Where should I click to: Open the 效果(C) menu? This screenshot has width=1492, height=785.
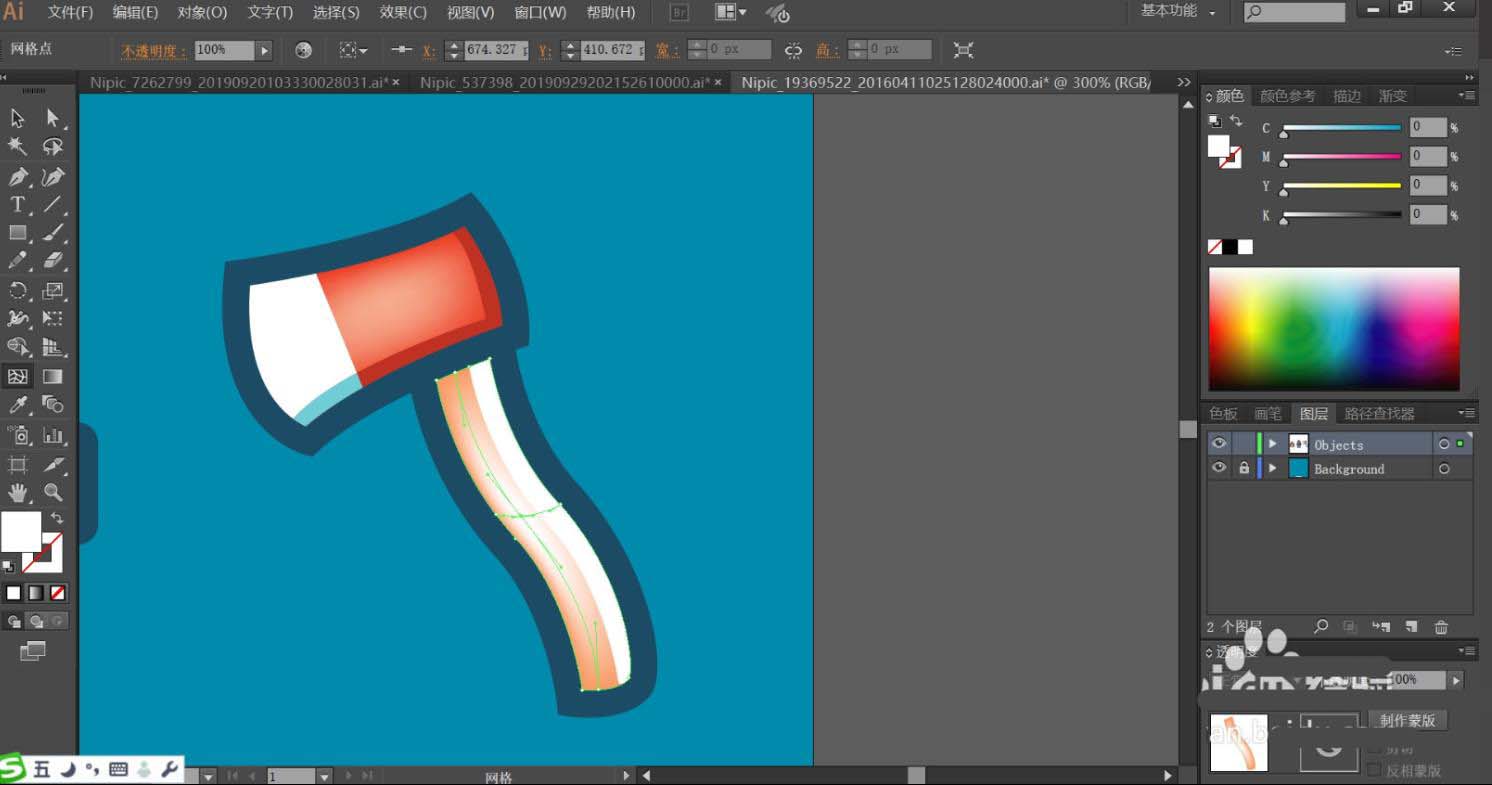[403, 12]
